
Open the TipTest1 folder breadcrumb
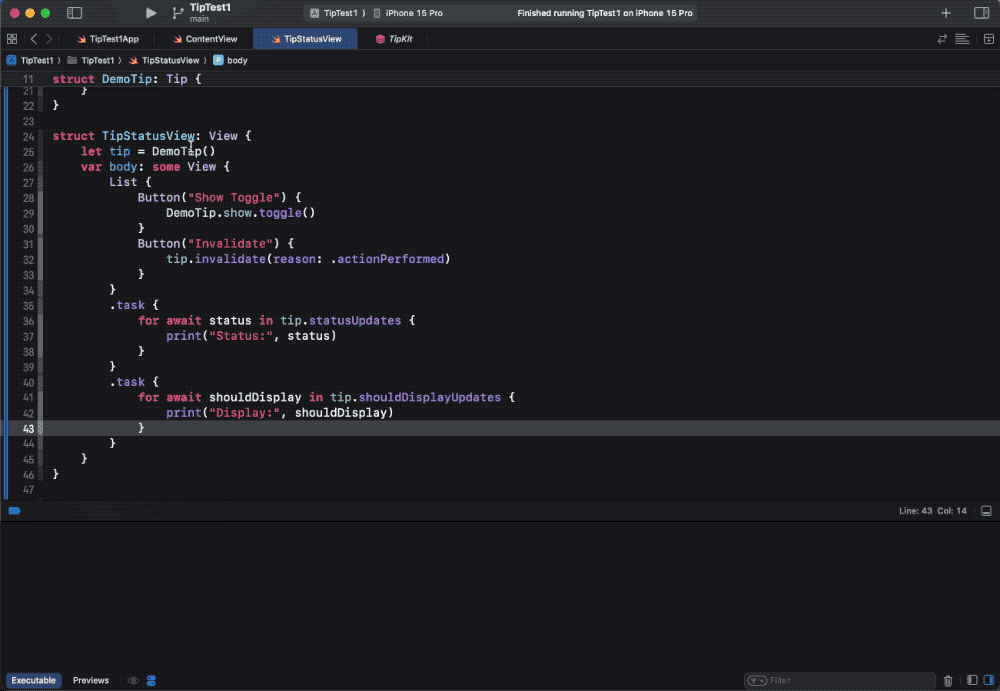pos(91,61)
